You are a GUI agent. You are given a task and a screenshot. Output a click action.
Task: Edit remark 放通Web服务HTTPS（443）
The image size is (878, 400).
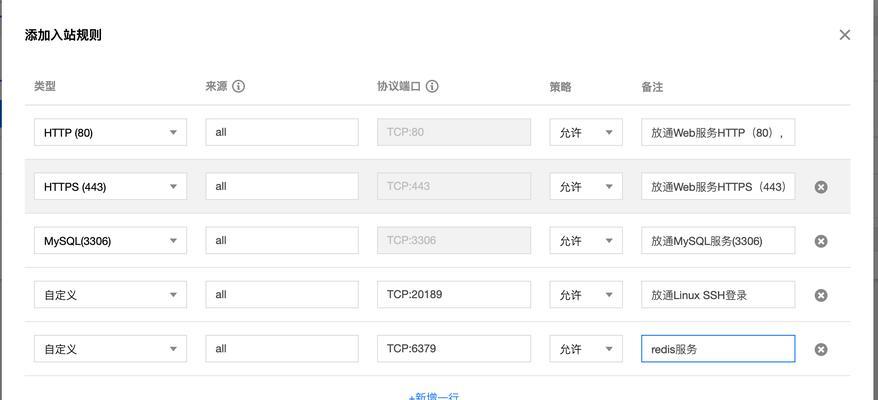tap(718, 187)
